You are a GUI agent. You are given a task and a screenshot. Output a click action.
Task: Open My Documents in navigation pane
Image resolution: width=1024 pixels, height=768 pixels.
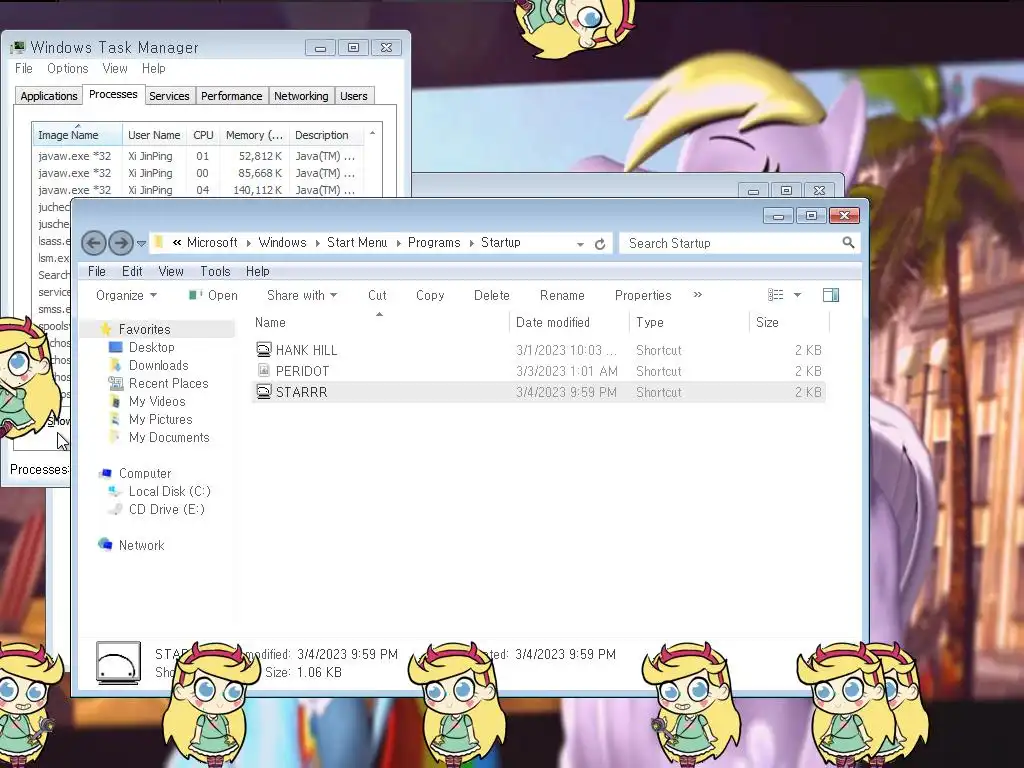click(x=169, y=437)
